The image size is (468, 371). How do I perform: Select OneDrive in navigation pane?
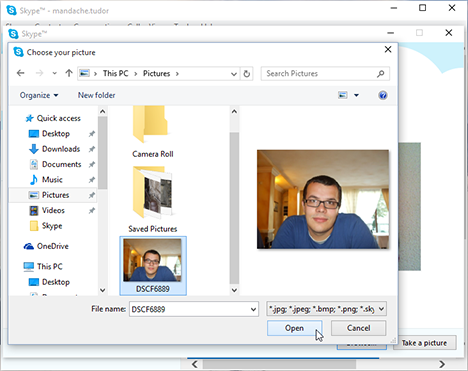click(46, 246)
